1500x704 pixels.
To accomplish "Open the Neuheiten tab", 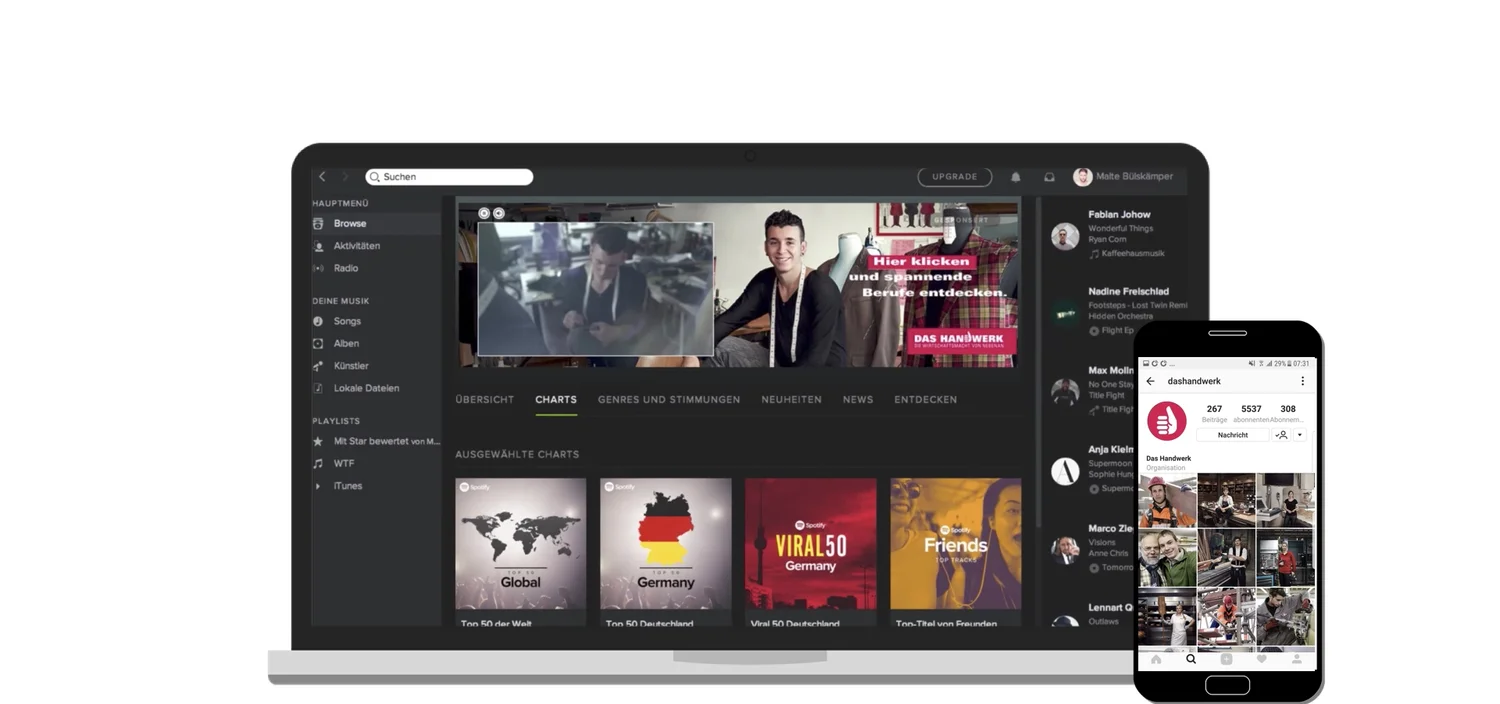I will [791, 399].
